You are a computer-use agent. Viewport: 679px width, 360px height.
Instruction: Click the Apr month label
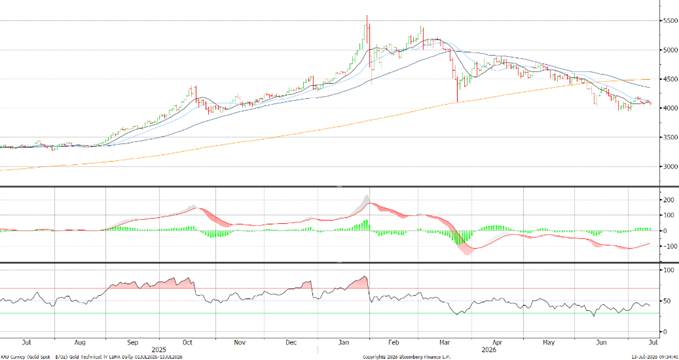coord(497,342)
